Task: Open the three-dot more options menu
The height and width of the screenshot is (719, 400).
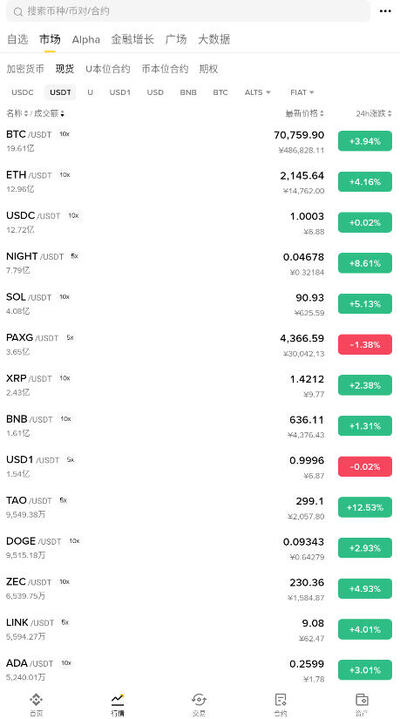Action: coord(385,11)
